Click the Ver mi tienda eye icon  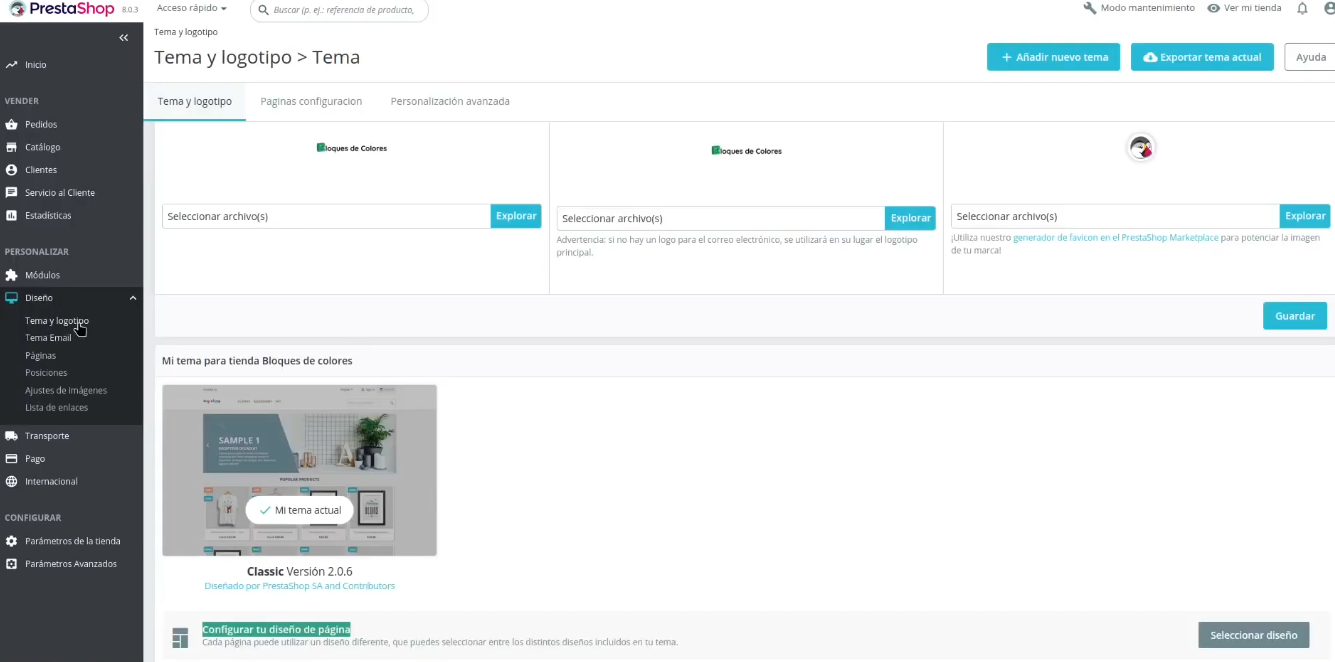pos(1213,8)
